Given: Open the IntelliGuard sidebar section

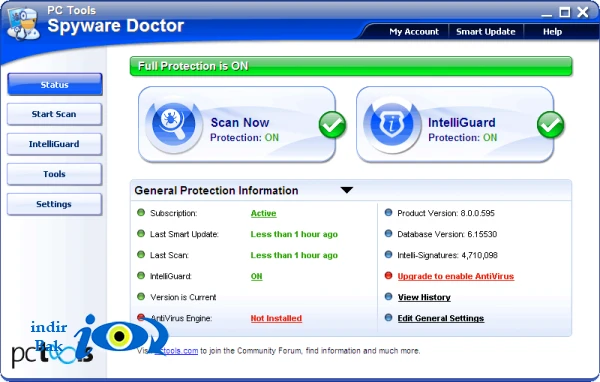Looking at the screenshot, I should click(55, 144).
